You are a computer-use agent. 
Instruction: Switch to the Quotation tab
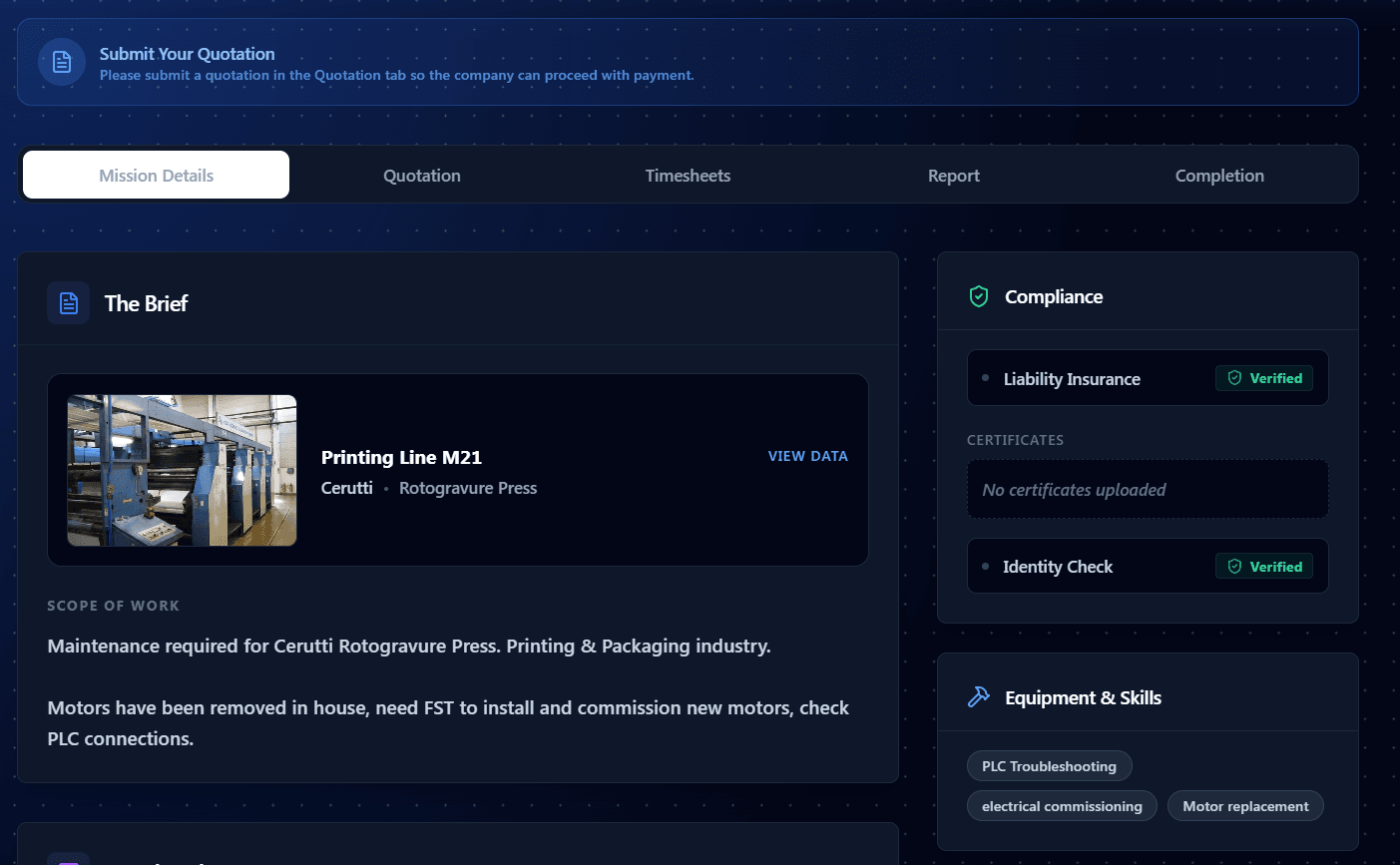point(421,175)
